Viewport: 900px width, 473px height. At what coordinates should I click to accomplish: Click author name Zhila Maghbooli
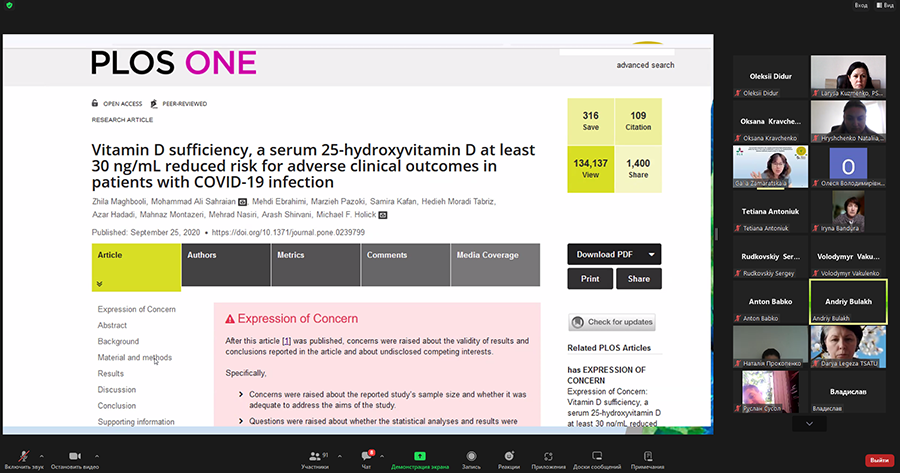coord(119,201)
